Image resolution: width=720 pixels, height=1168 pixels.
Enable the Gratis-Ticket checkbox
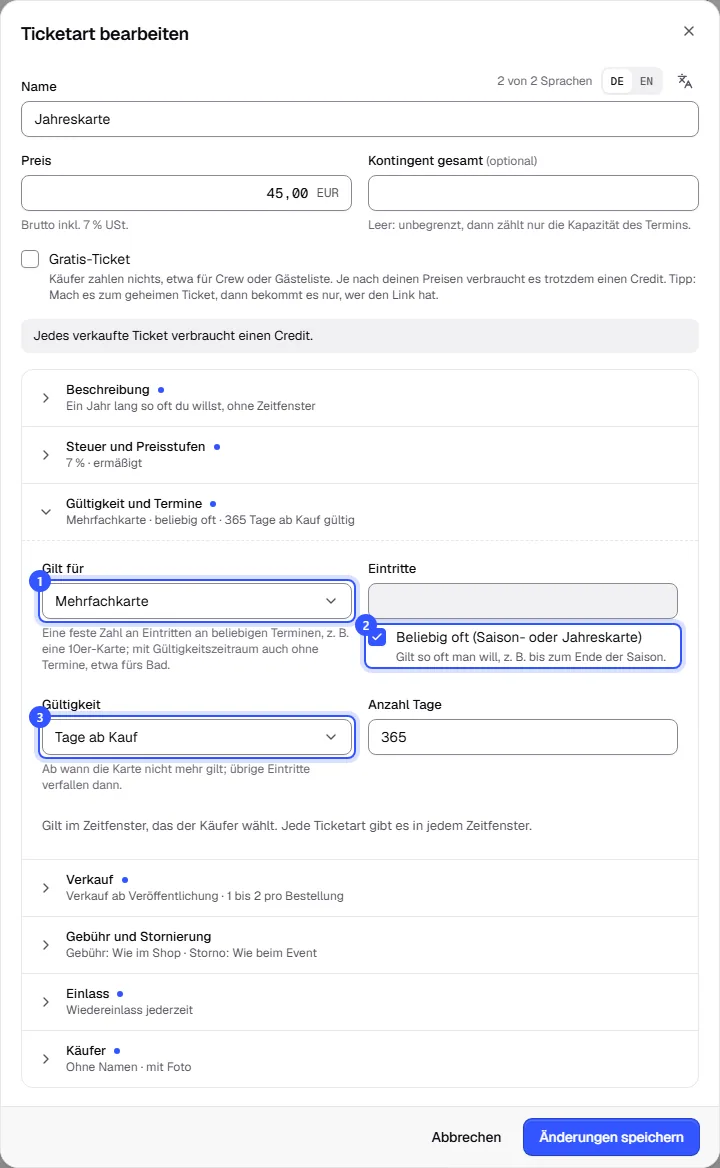[30, 259]
